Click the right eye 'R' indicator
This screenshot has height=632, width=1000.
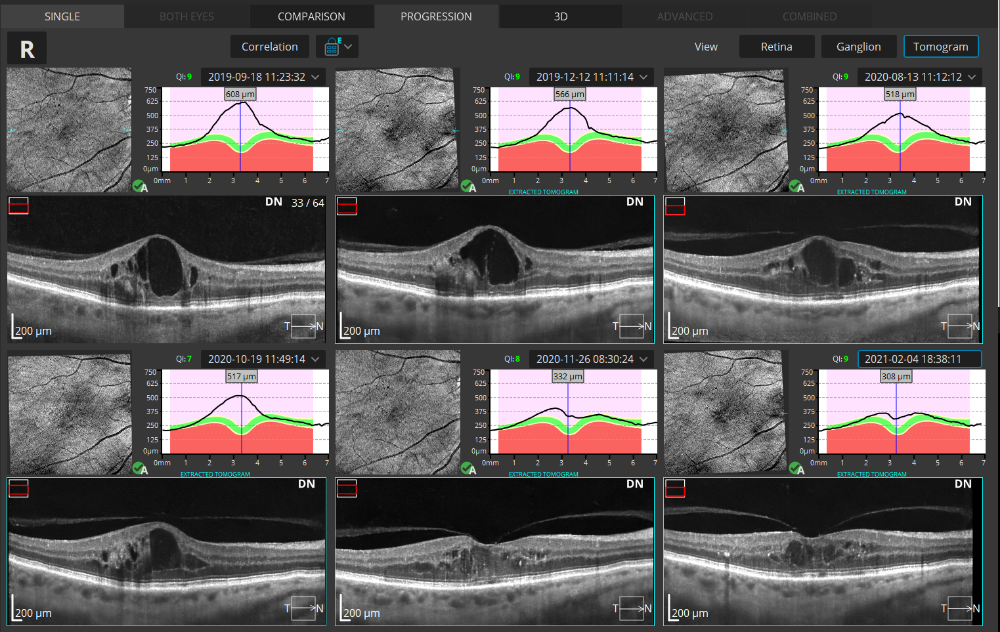[27, 47]
